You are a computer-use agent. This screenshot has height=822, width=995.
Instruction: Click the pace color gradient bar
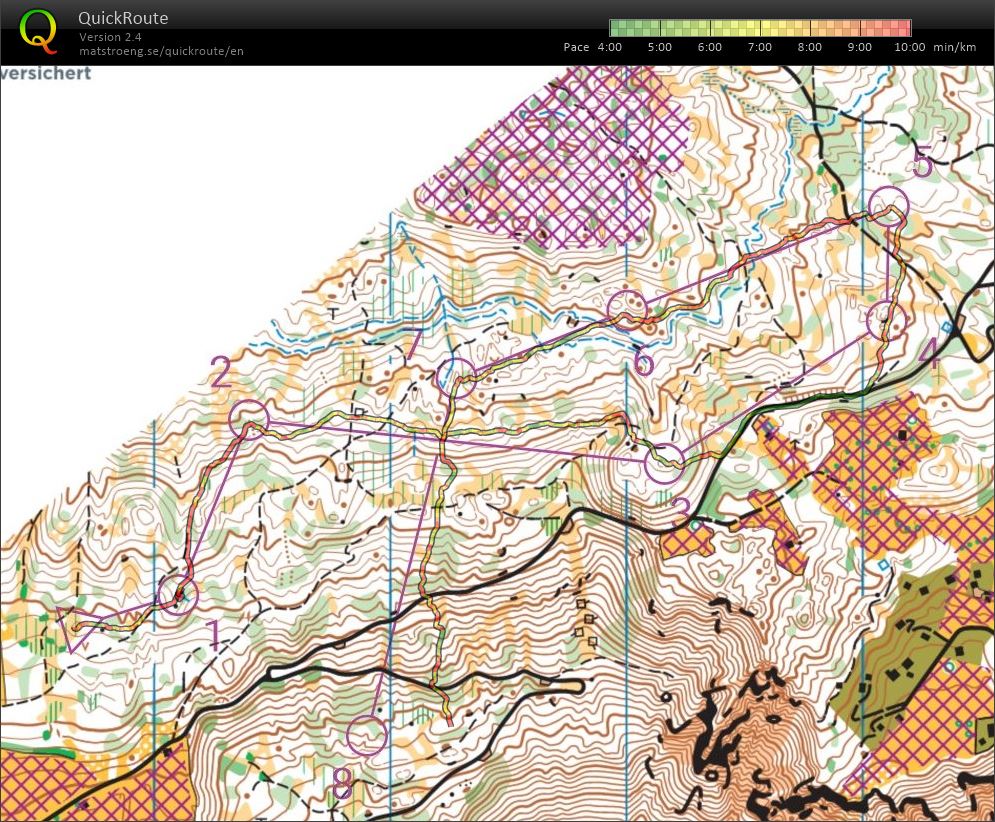(x=760, y=28)
